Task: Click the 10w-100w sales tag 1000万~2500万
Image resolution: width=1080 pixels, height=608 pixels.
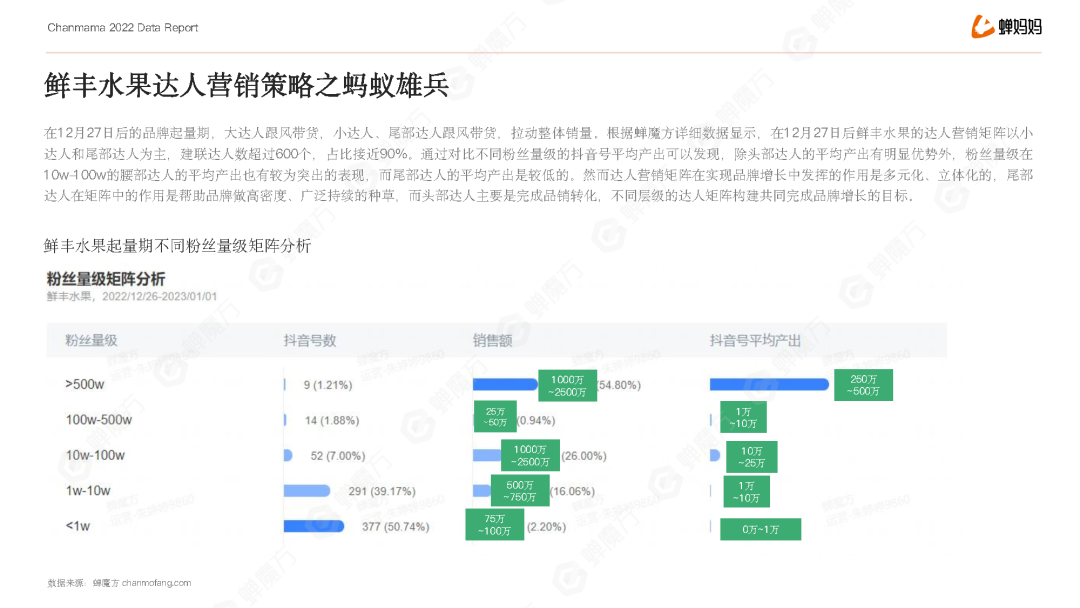Action: [530, 456]
